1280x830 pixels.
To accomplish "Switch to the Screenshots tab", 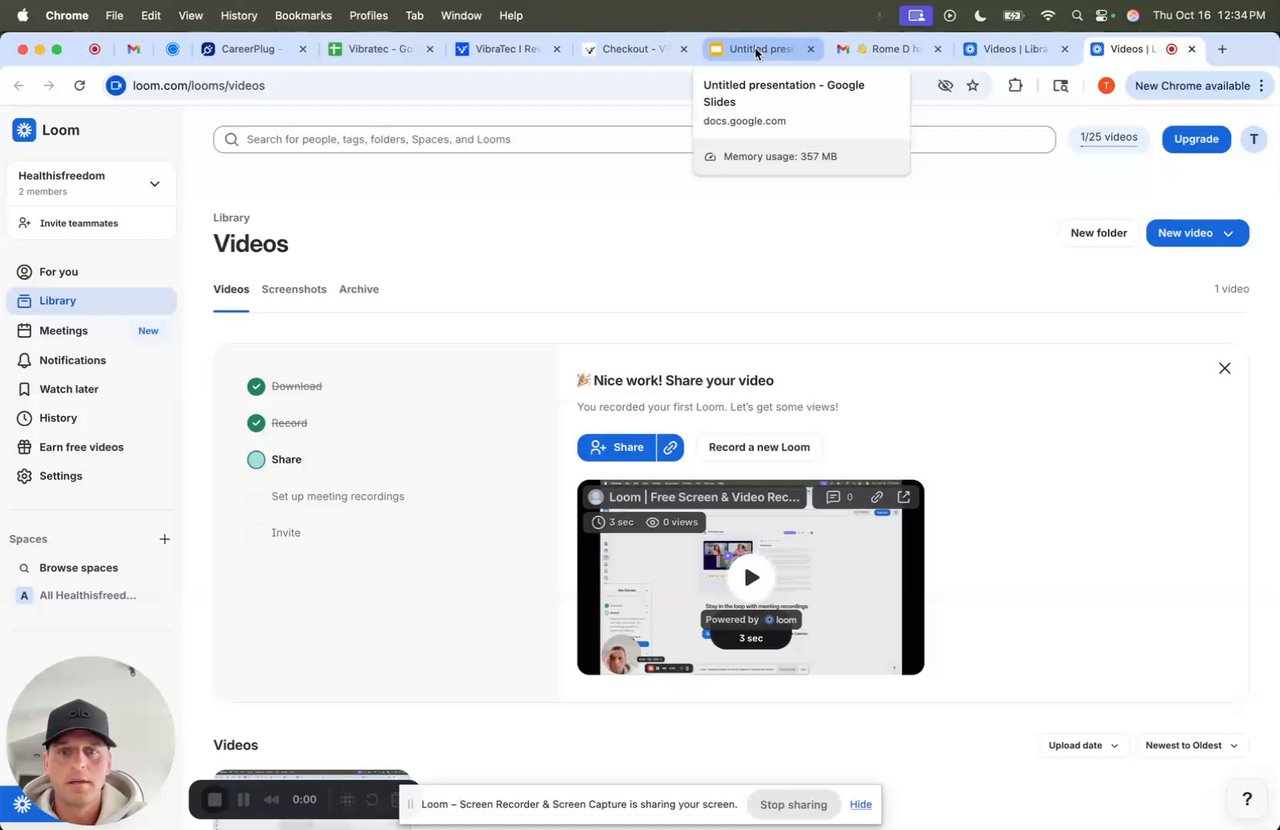I will (294, 289).
